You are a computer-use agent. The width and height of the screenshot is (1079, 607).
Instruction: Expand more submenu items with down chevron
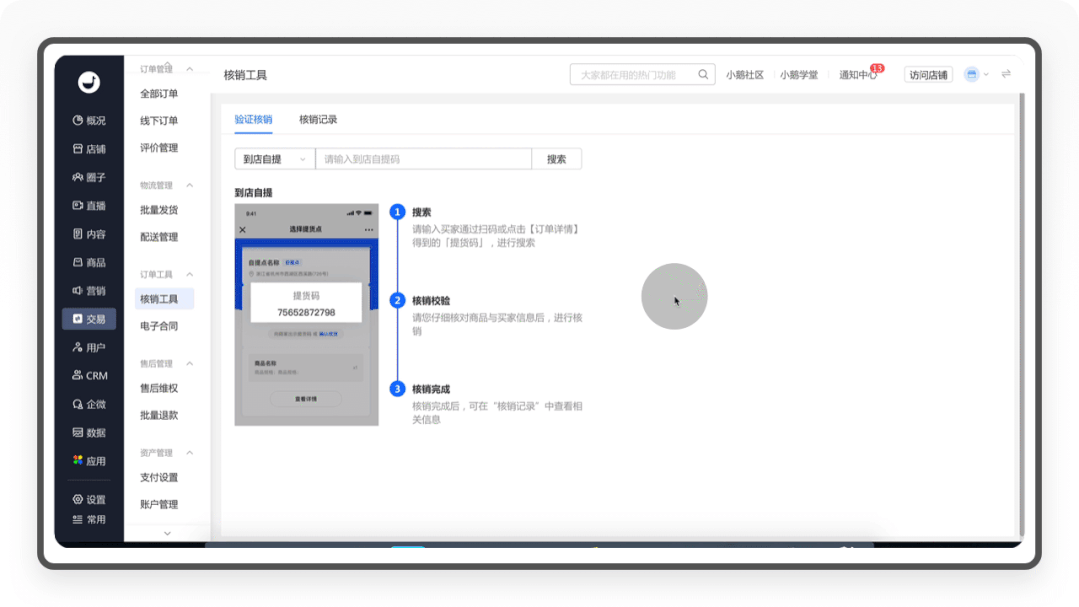(x=167, y=533)
